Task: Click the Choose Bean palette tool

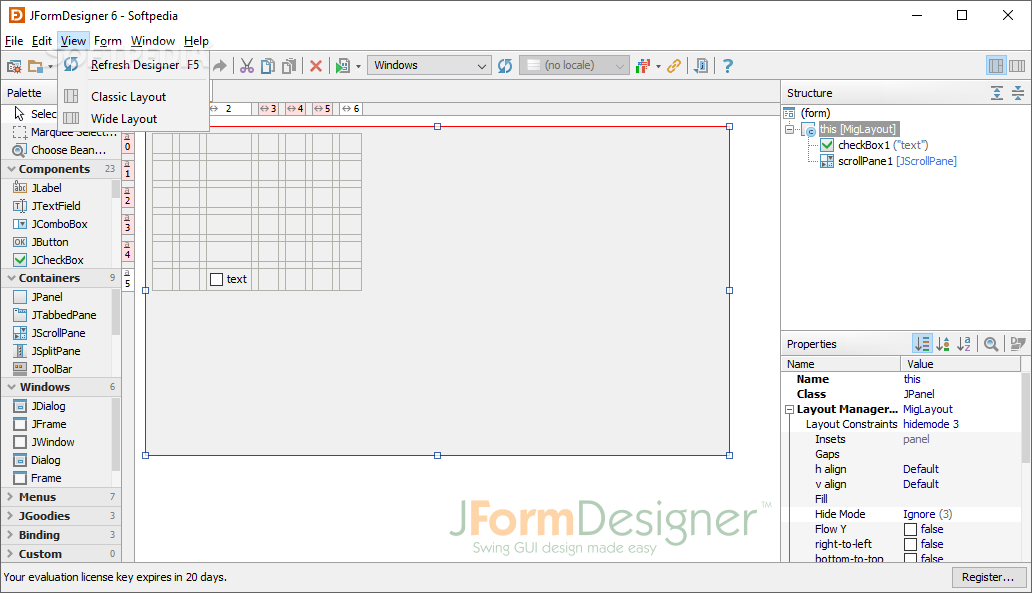Action: pos(59,150)
